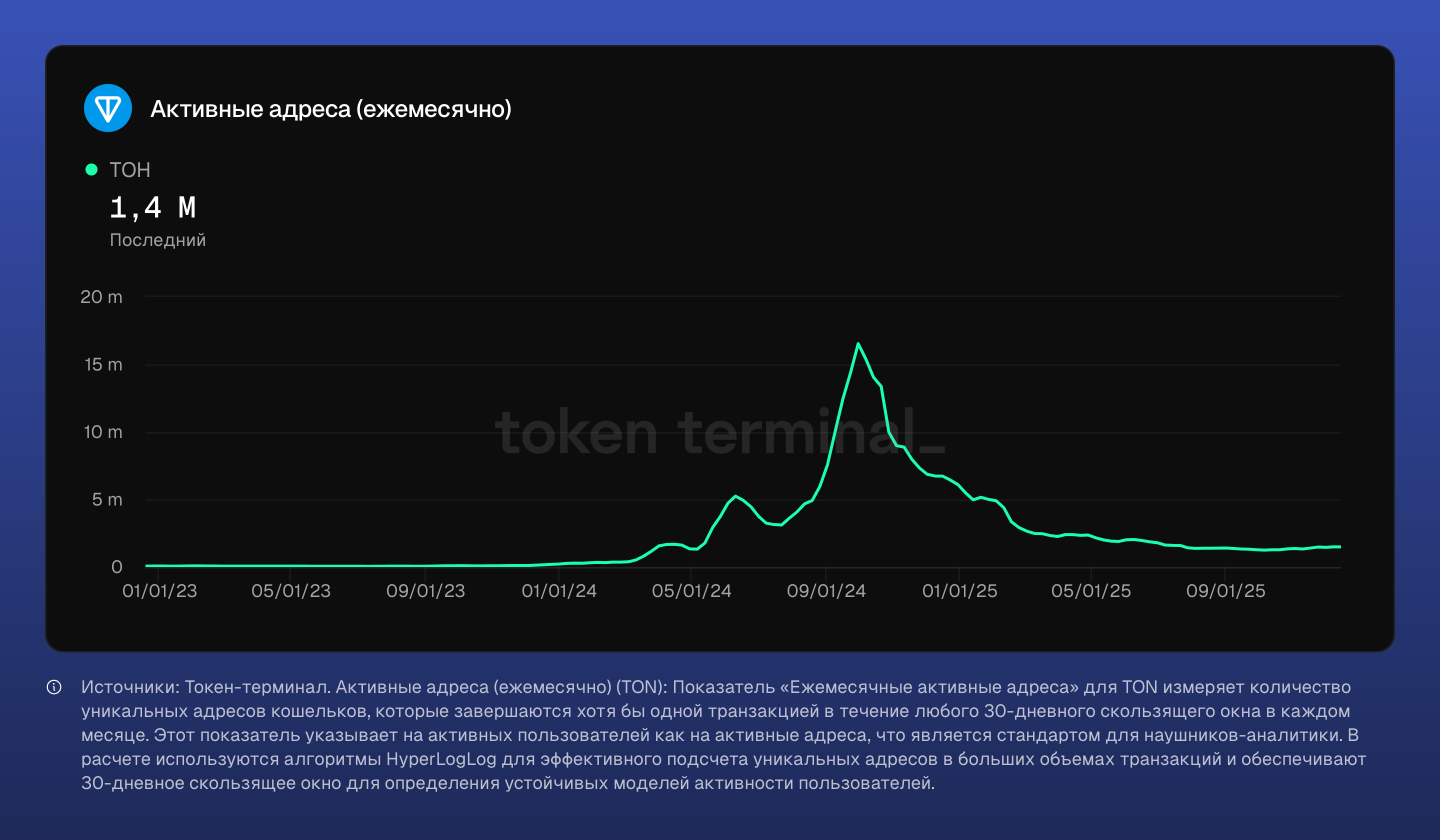Click the highest peak of green line
The width and height of the screenshot is (1440, 840).
coord(857,344)
